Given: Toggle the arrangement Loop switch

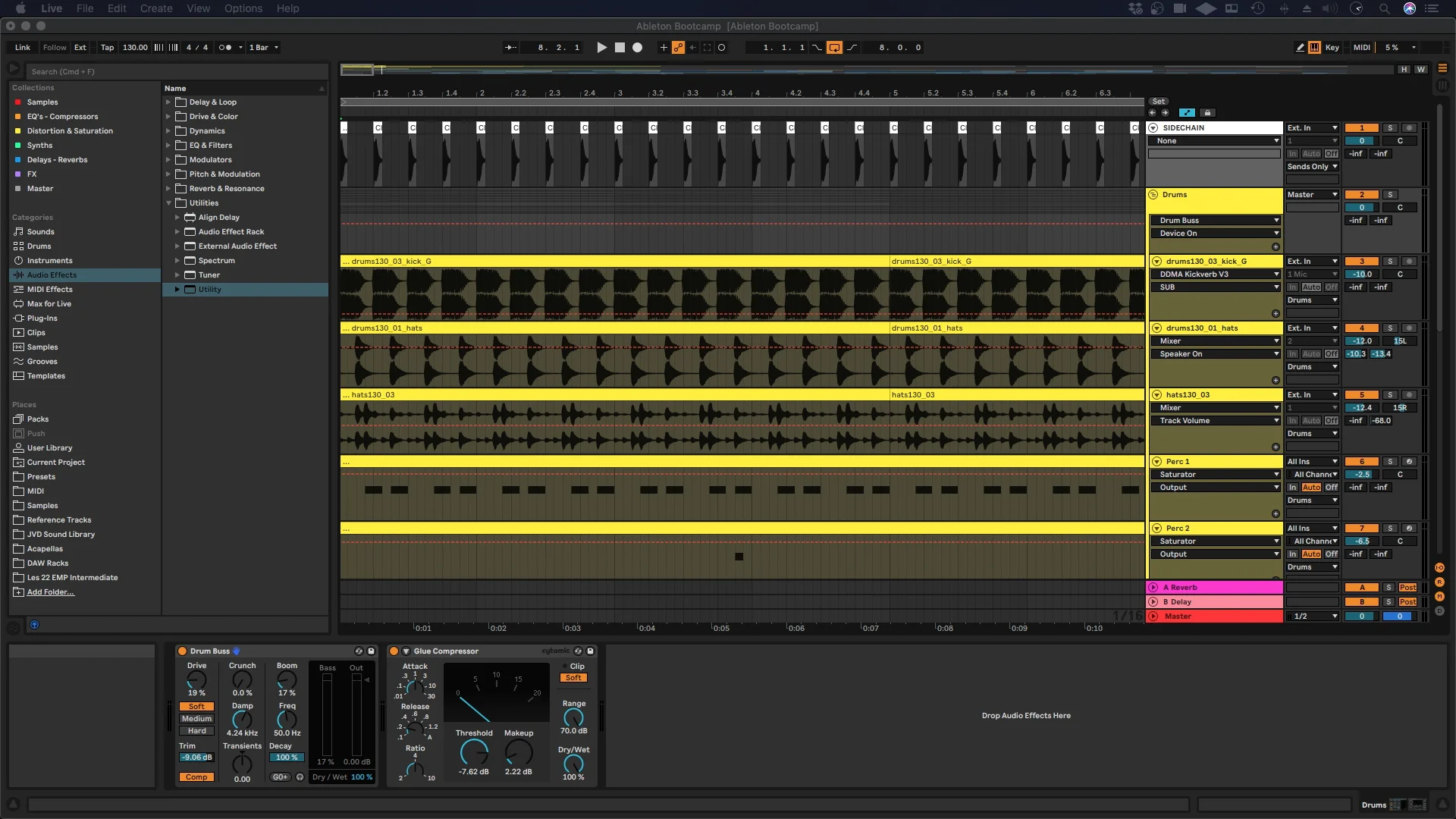Looking at the screenshot, I should 834,47.
